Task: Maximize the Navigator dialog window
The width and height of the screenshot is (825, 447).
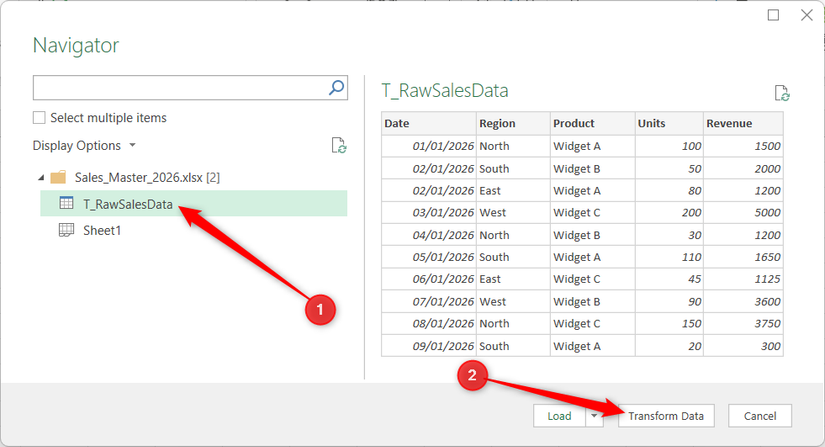Action: click(x=773, y=15)
